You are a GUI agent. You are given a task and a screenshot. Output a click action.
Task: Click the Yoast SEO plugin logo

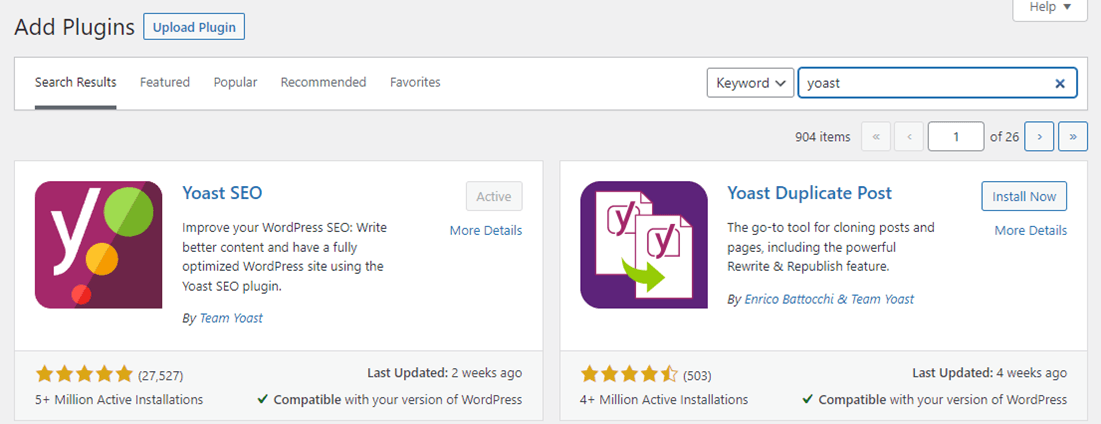click(x=98, y=244)
